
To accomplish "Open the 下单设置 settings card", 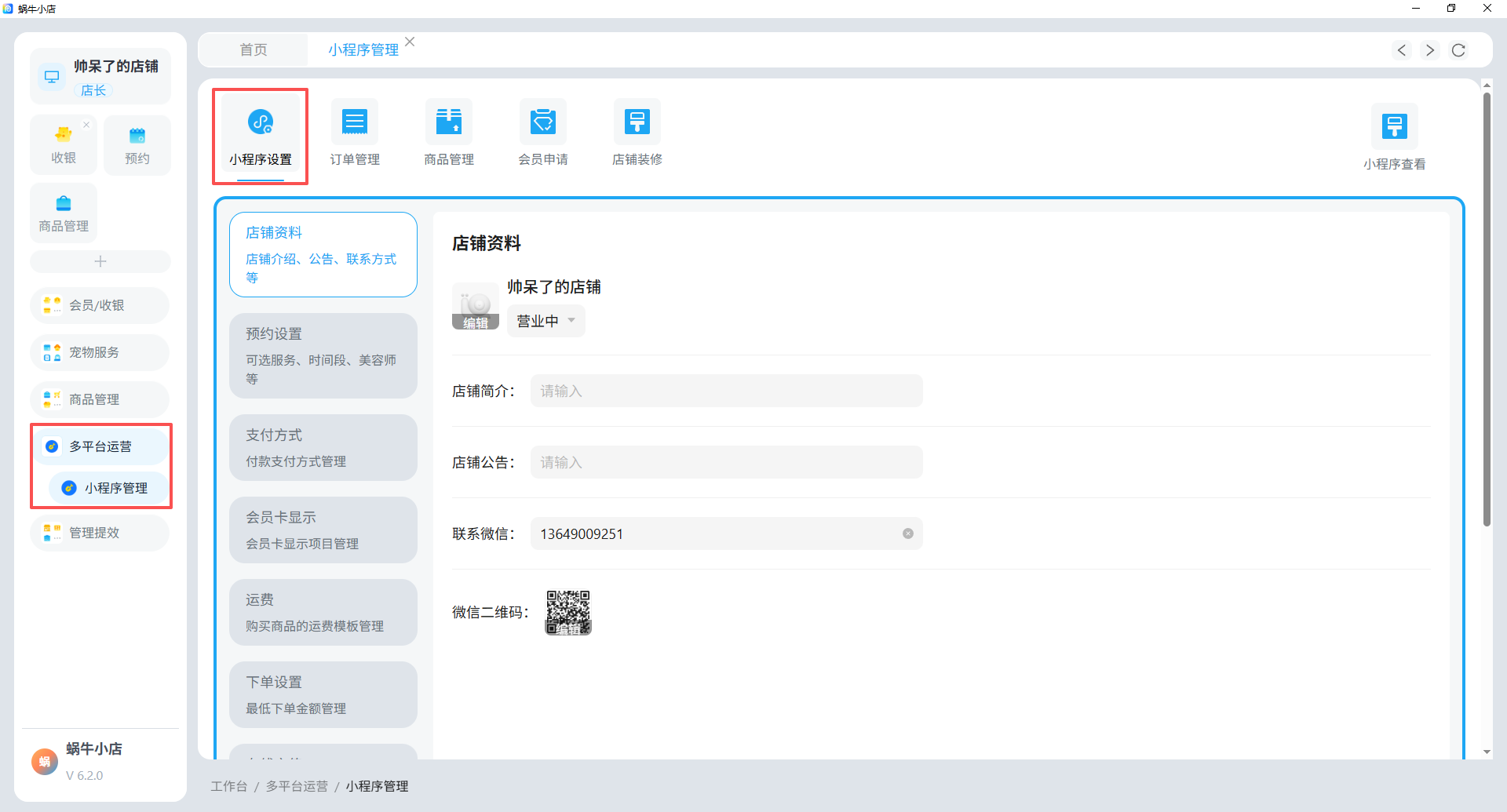I will pyautogui.click(x=323, y=694).
